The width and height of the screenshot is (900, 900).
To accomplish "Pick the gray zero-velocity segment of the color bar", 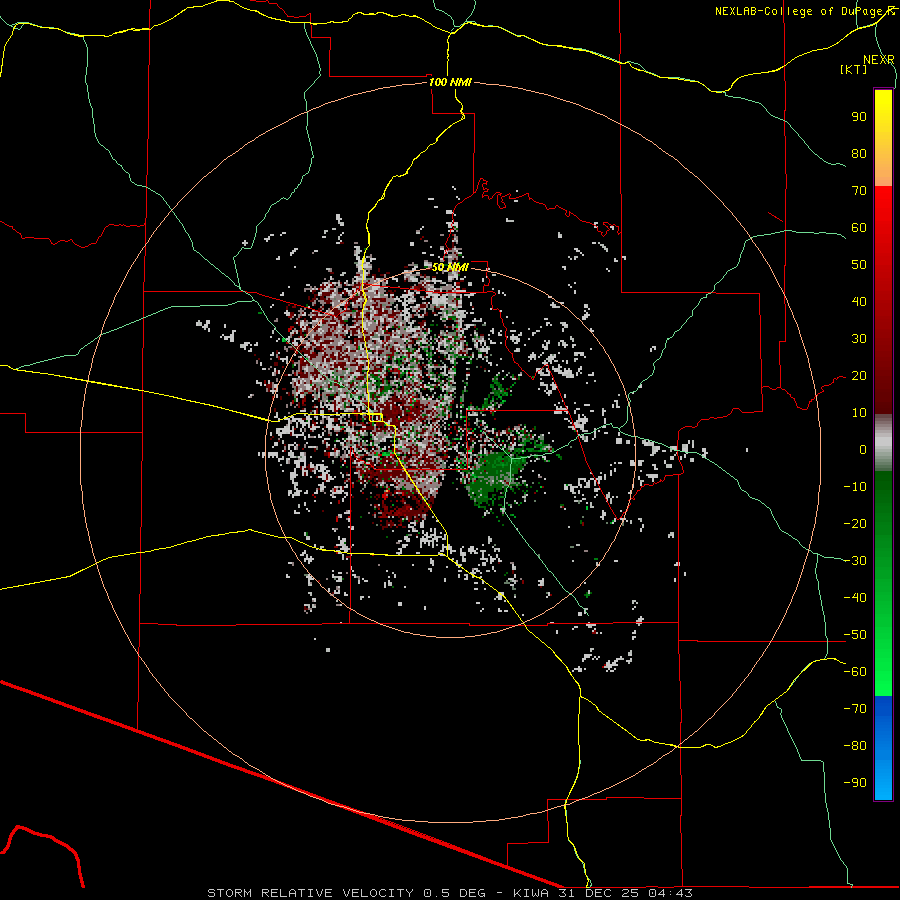I will click(883, 443).
